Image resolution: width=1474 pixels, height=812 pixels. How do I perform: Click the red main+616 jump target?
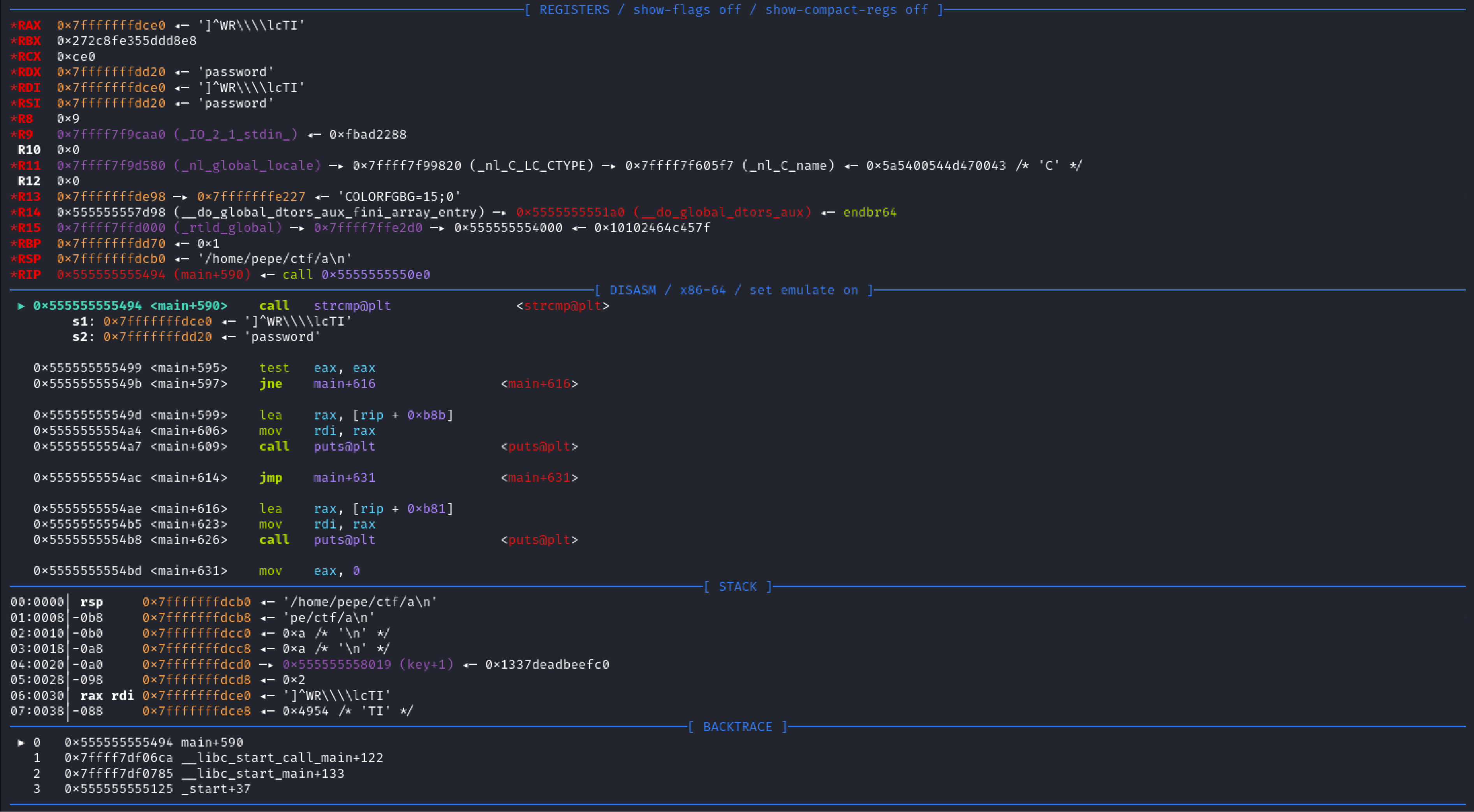539,384
